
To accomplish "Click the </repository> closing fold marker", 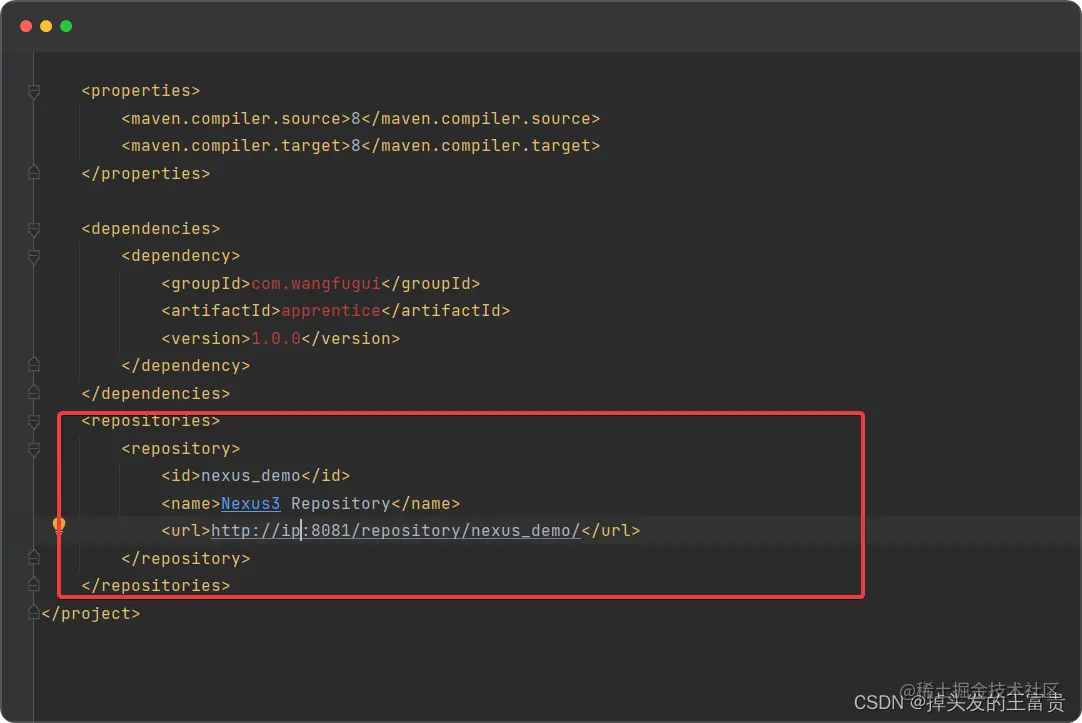I will point(33,557).
